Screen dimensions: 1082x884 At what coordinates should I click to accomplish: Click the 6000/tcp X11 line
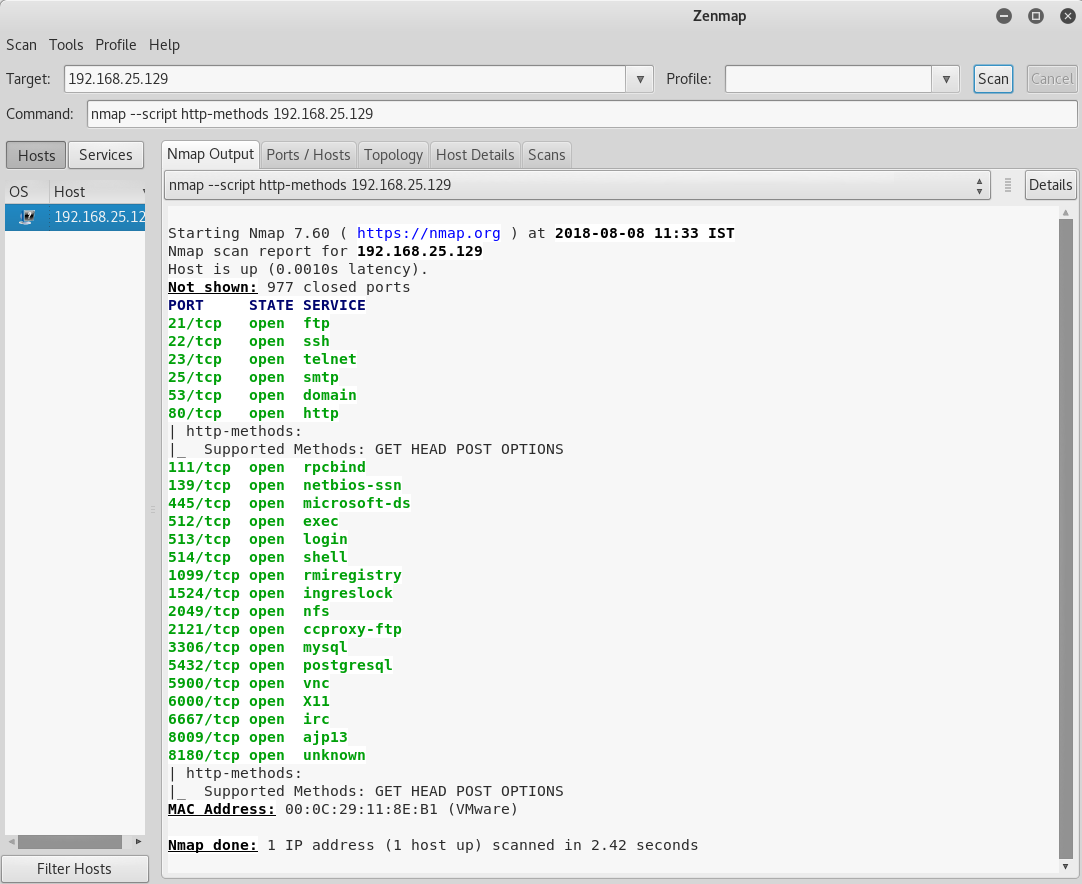point(249,700)
